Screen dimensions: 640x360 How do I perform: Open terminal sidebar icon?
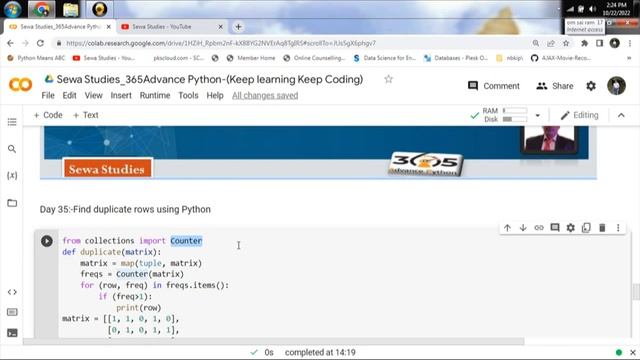coord(12,333)
